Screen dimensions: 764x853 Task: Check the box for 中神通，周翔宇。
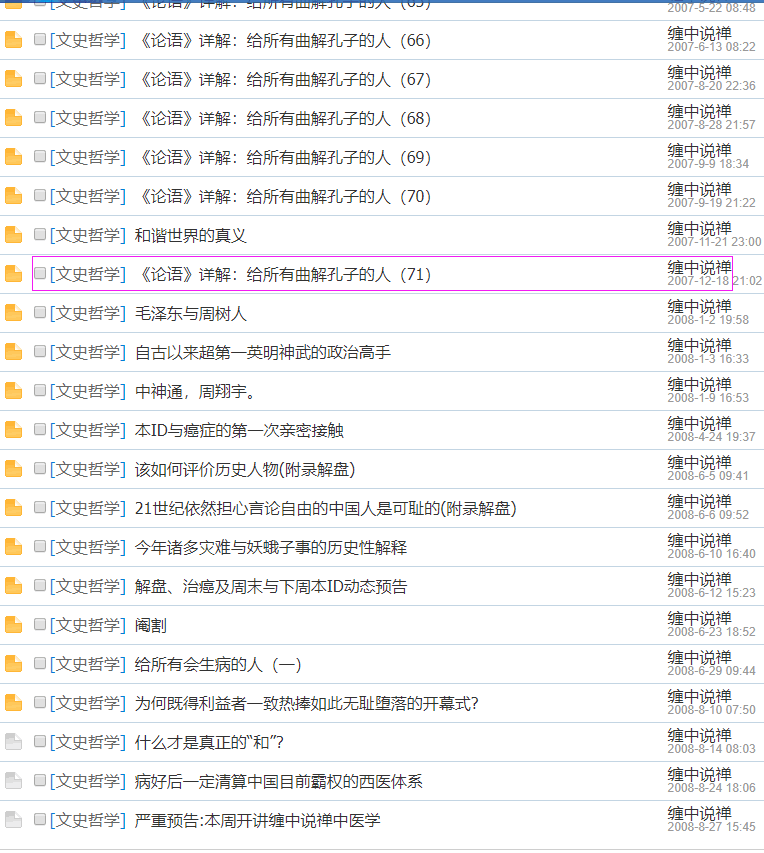(40, 390)
